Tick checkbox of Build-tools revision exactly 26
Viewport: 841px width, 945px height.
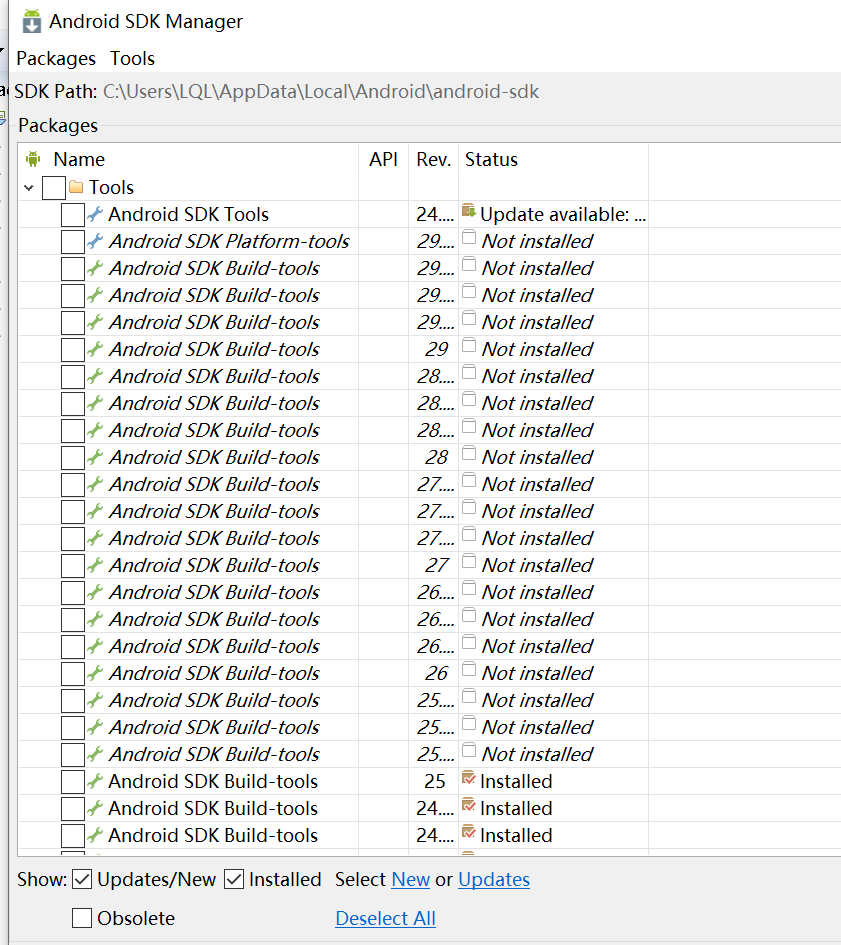[x=73, y=673]
